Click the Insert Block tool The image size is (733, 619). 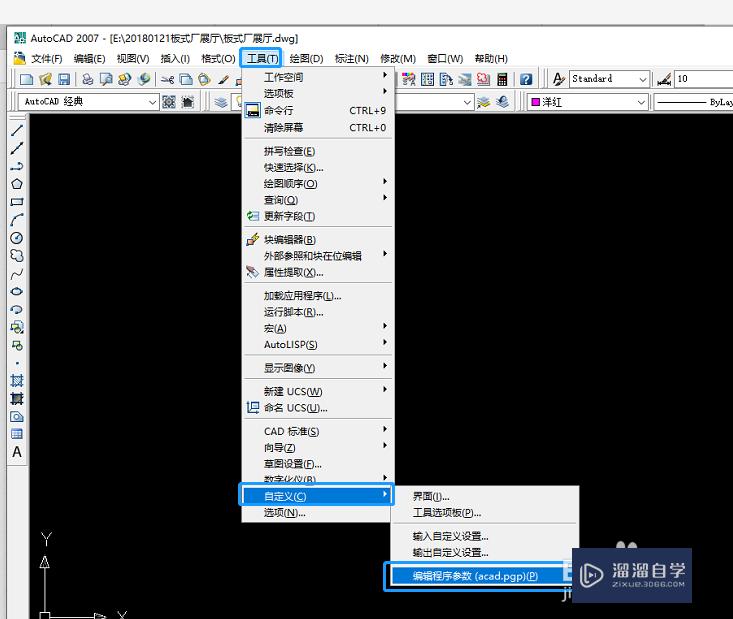(17, 327)
